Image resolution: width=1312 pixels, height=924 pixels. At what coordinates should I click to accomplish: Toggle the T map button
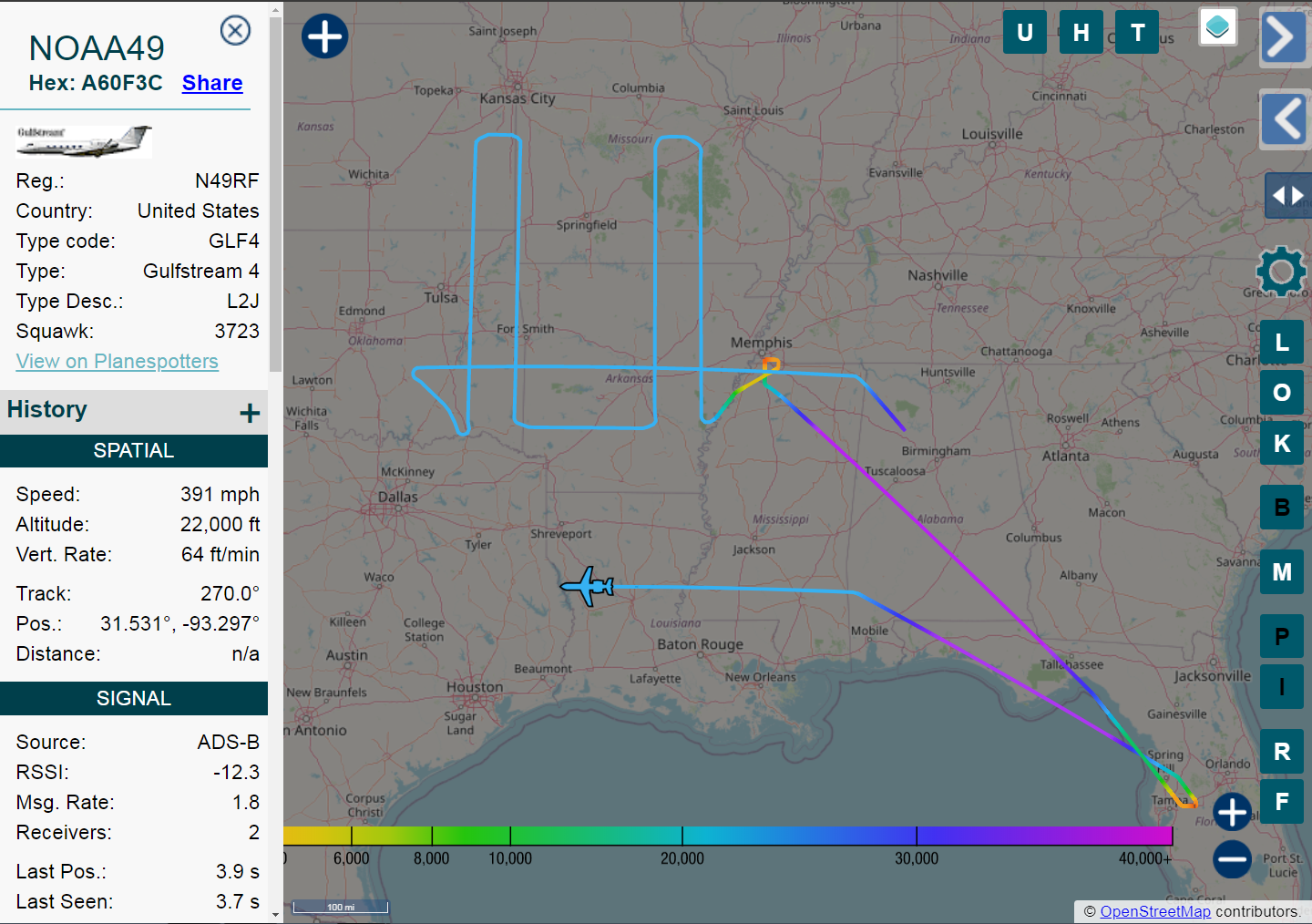[1138, 33]
